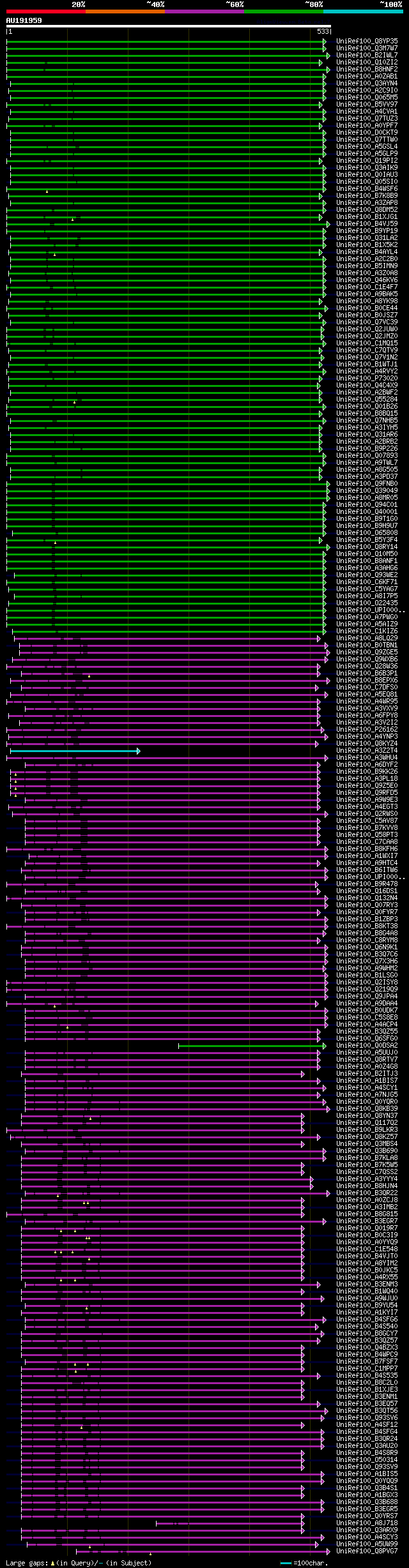Screen dimensions: 409x1568
Task: Select hit label UniRef100_A5GSL4
Action: click(x=367, y=147)
